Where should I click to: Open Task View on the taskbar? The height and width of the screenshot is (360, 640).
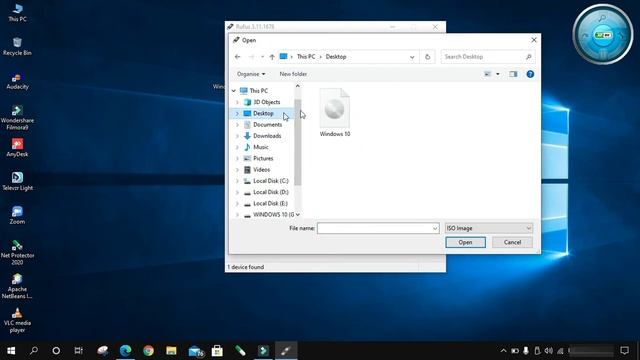tap(78, 351)
